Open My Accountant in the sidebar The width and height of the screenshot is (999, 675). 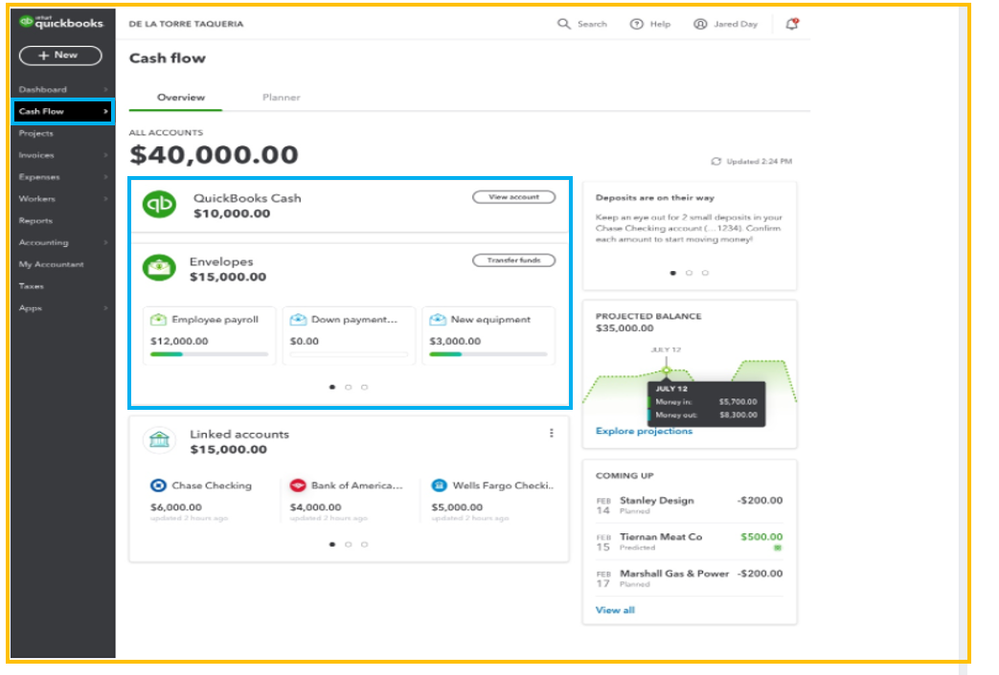click(x=51, y=264)
